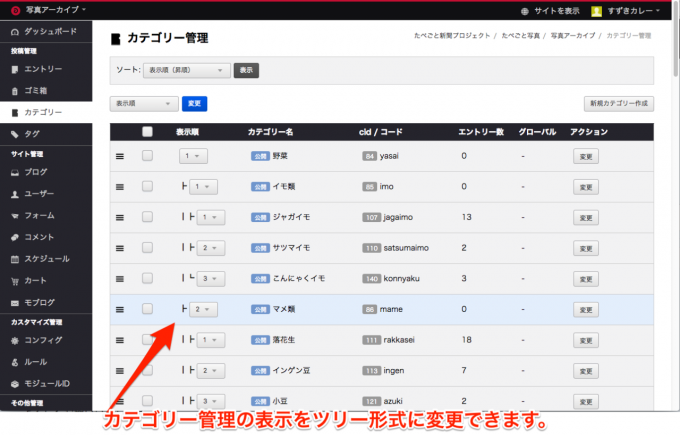680x435 pixels.
Task: Open the ソート dropdown showing 表示順 (昇順)
Action: (186, 71)
